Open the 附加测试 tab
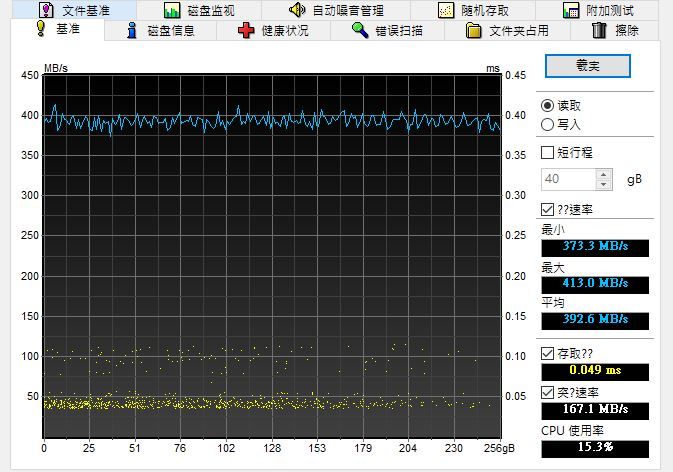673x472 pixels. click(x=597, y=10)
